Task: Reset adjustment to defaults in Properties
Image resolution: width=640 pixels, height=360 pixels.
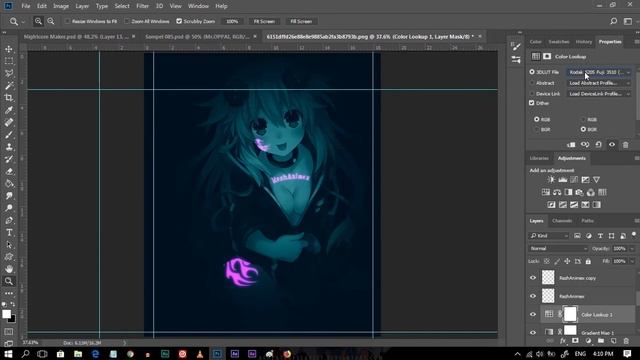Action: pyautogui.click(x=598, y=144)
